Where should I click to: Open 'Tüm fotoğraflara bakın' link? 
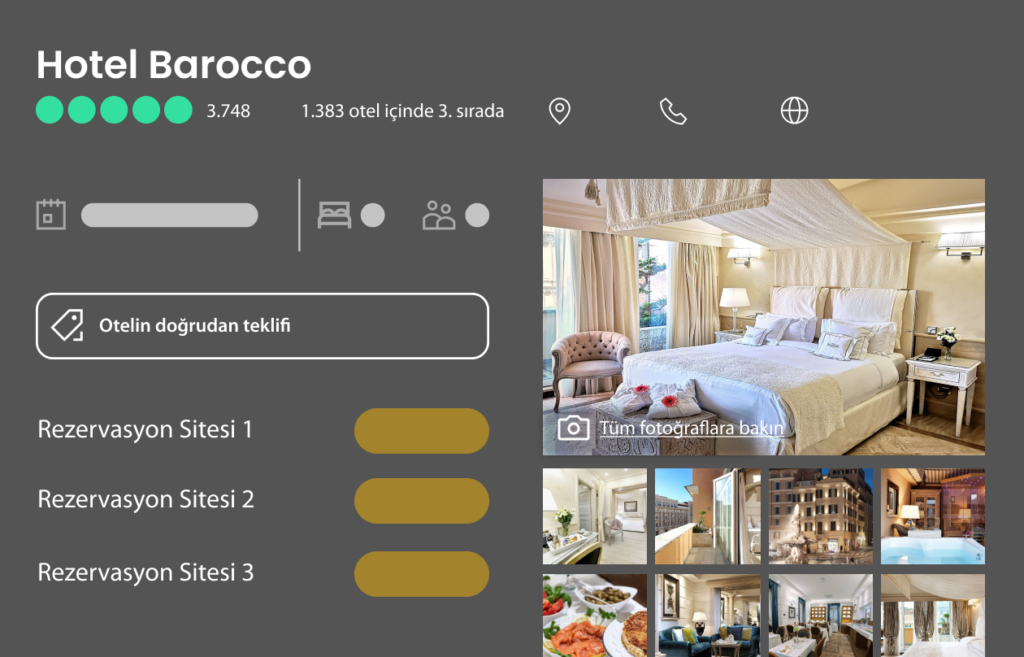[x=691, y=428]
